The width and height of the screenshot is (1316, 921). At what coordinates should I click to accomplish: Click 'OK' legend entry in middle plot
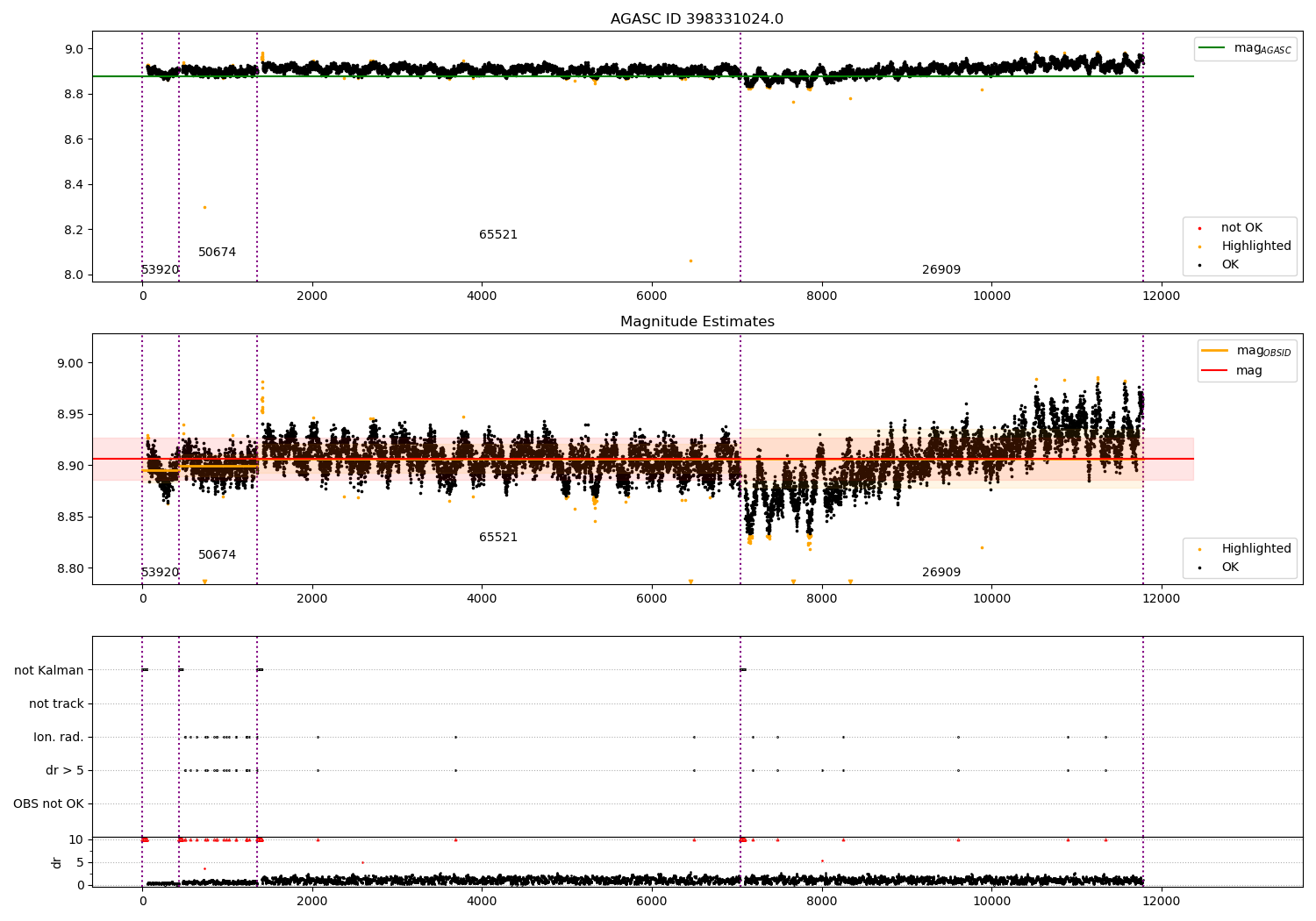[x=1219, y=568]
